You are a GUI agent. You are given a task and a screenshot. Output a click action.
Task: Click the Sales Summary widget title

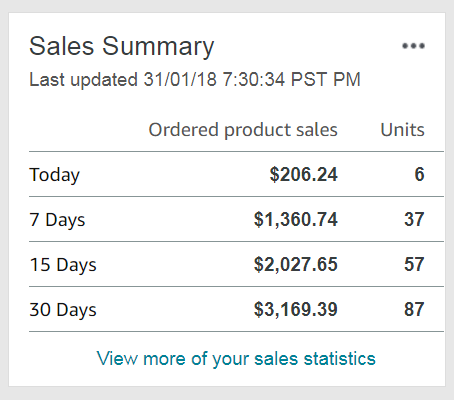pos(122,47)
